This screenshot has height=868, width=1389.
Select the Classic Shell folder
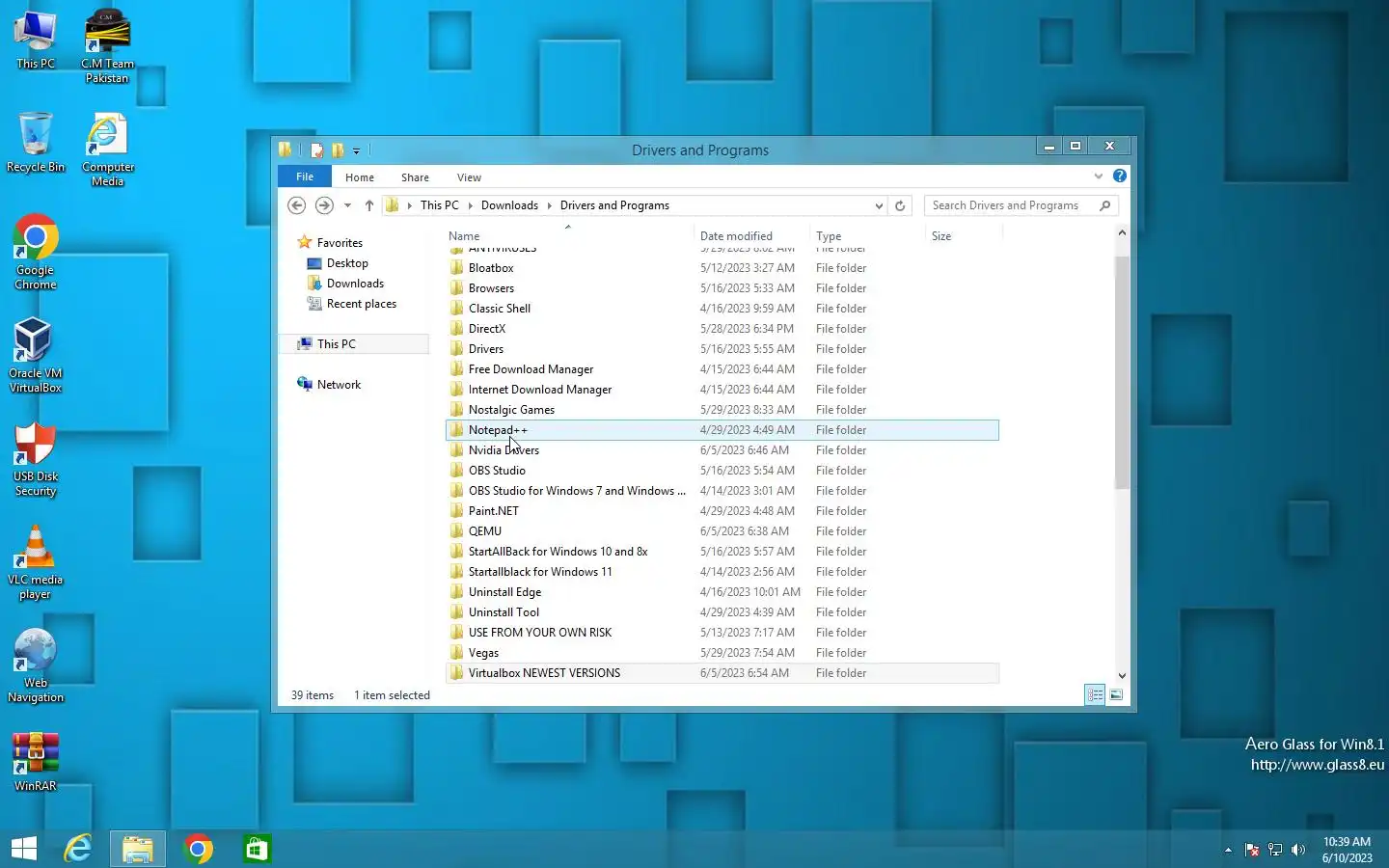pyautogui.click(x=500, y=309)
